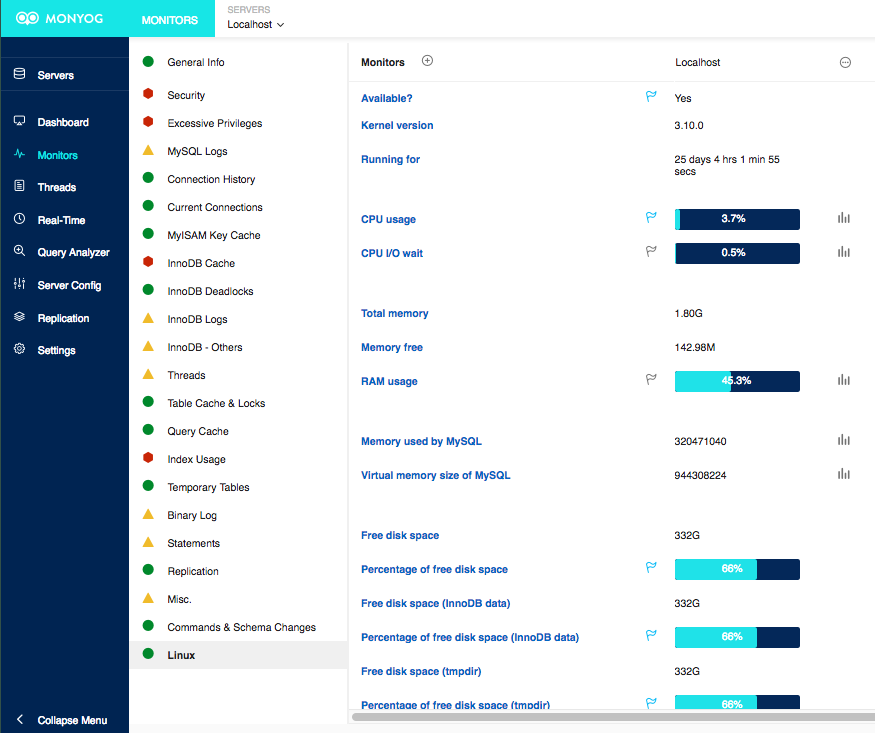Add a monitor with the plus icon
This screenshot has width=875, height=733.
coord(427,61)
